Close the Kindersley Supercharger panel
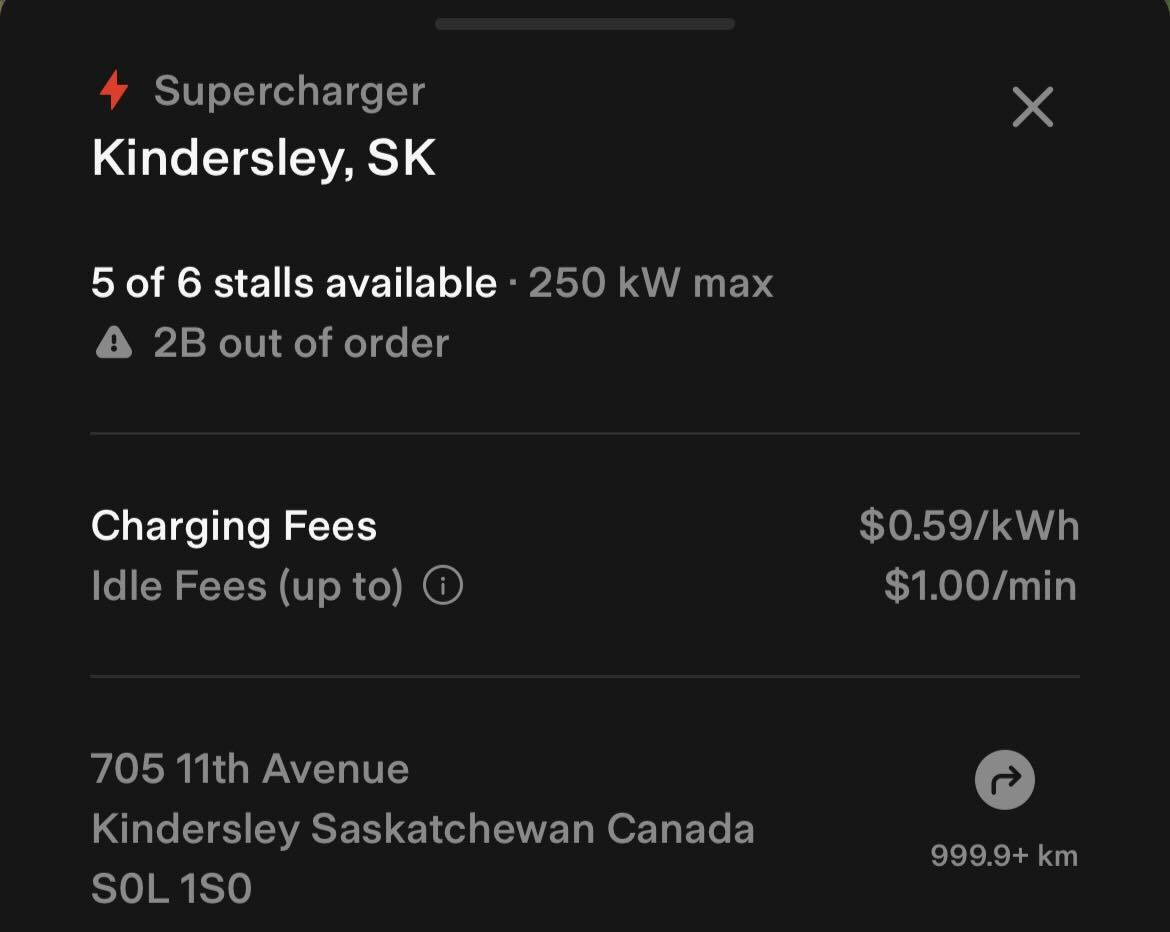The height and width of the screenshot is (932, 1170). click(x=1032, y=107)
